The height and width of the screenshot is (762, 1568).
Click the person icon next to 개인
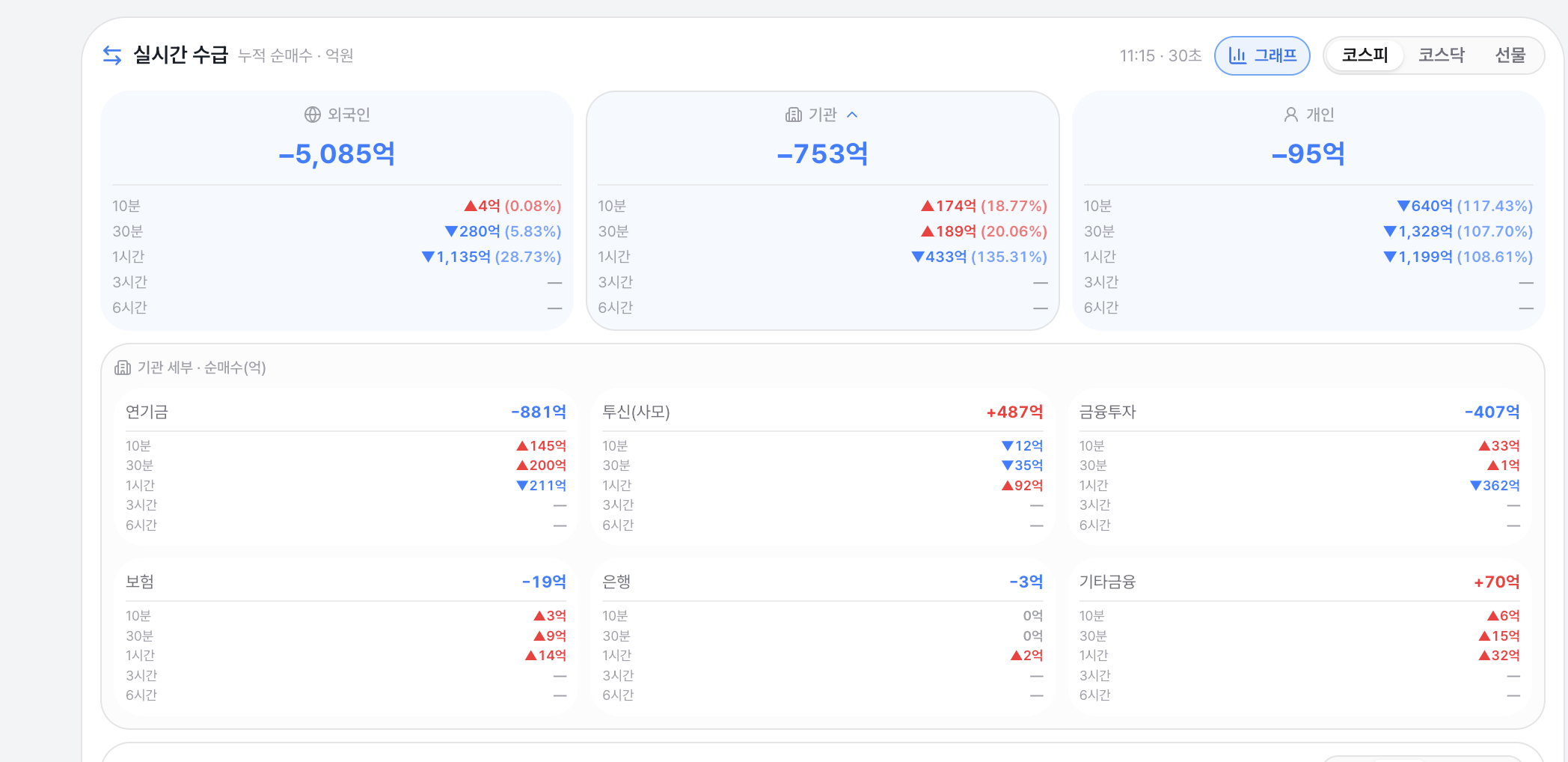coord(1291,115)
